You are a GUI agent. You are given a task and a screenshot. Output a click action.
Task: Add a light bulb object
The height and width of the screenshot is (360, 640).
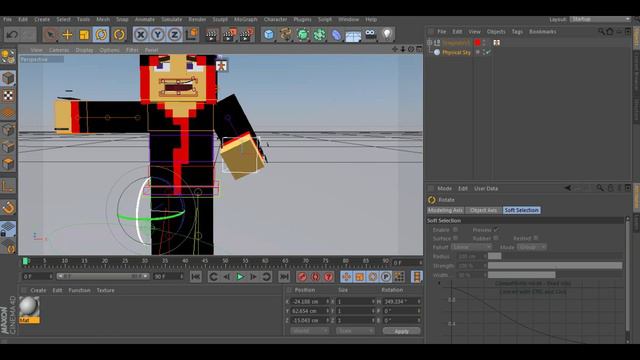pos(387,35)
